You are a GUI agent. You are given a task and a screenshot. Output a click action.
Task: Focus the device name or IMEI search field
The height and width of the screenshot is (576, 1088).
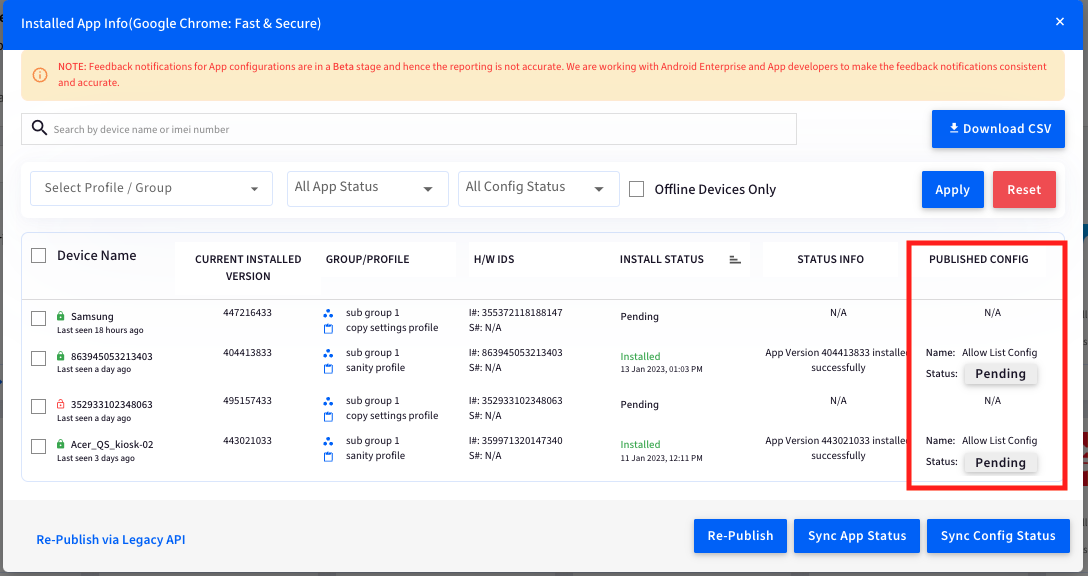pos(409,129)
